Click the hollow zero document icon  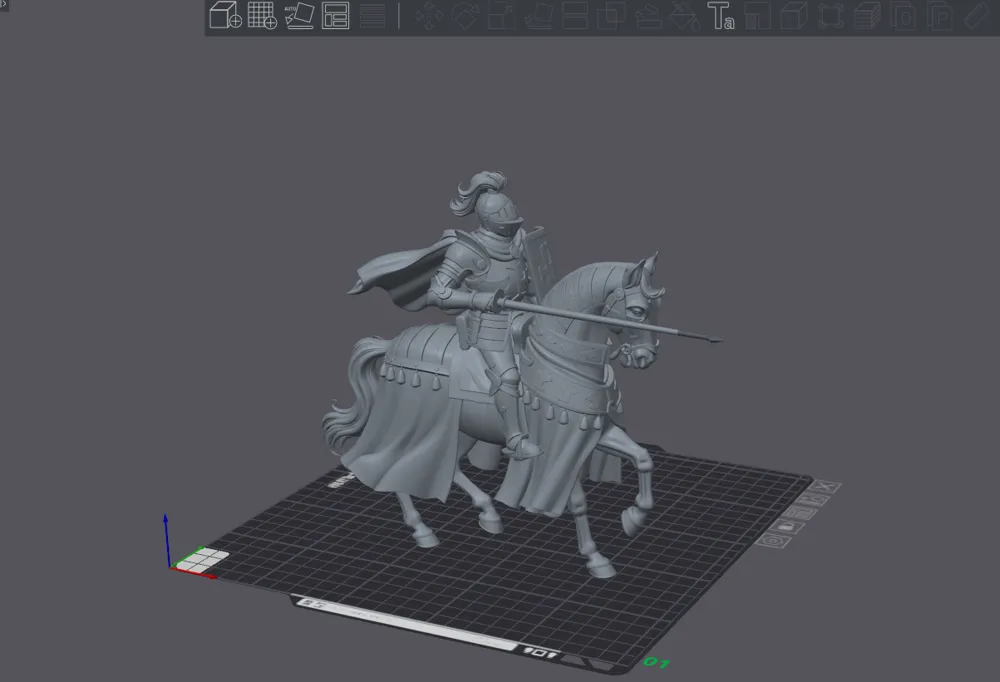[x=903, y=17]
